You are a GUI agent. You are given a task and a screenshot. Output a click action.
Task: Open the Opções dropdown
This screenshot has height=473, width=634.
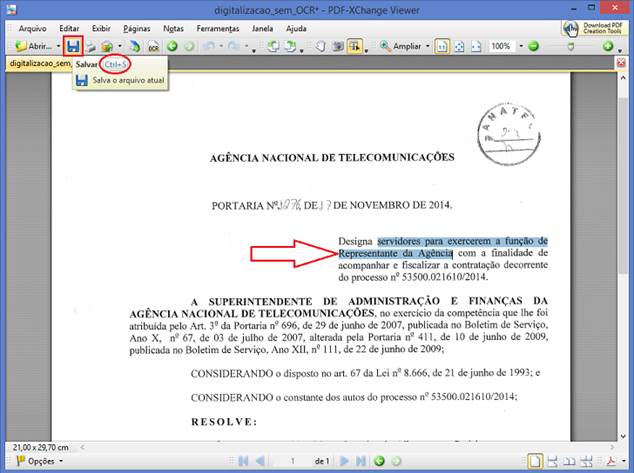[39, 461]
